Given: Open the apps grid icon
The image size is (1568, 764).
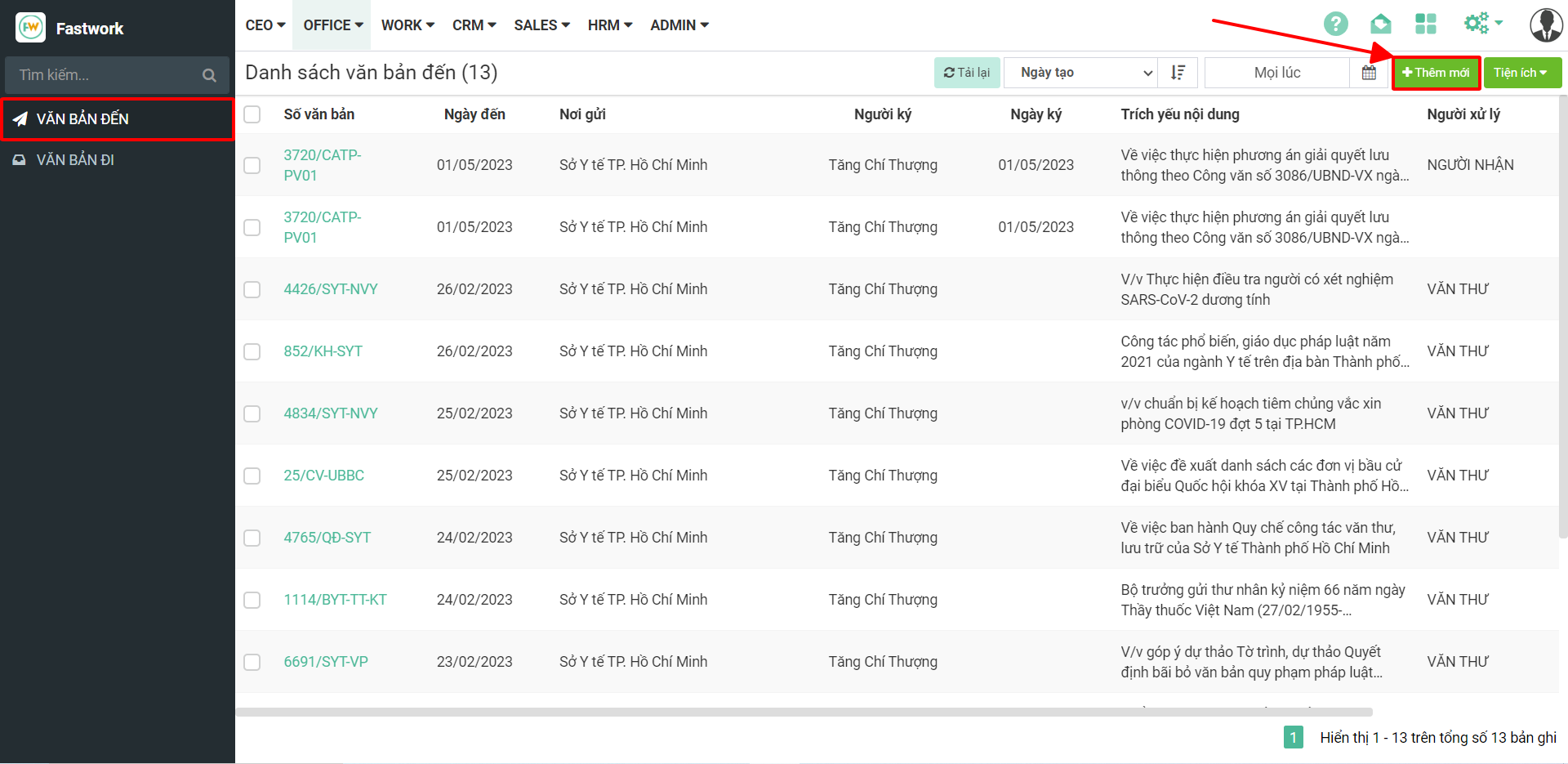Looking at the screenshot, I should (x=1426, y=24).
